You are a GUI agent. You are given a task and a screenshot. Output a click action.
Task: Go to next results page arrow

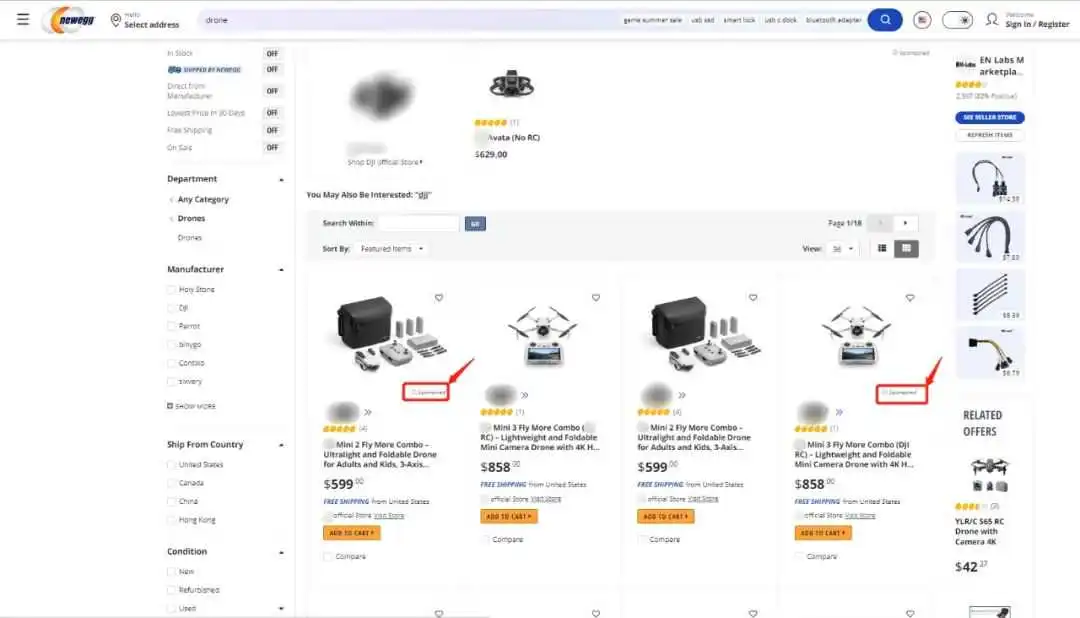pyautogui.click(x=905, y=223)
